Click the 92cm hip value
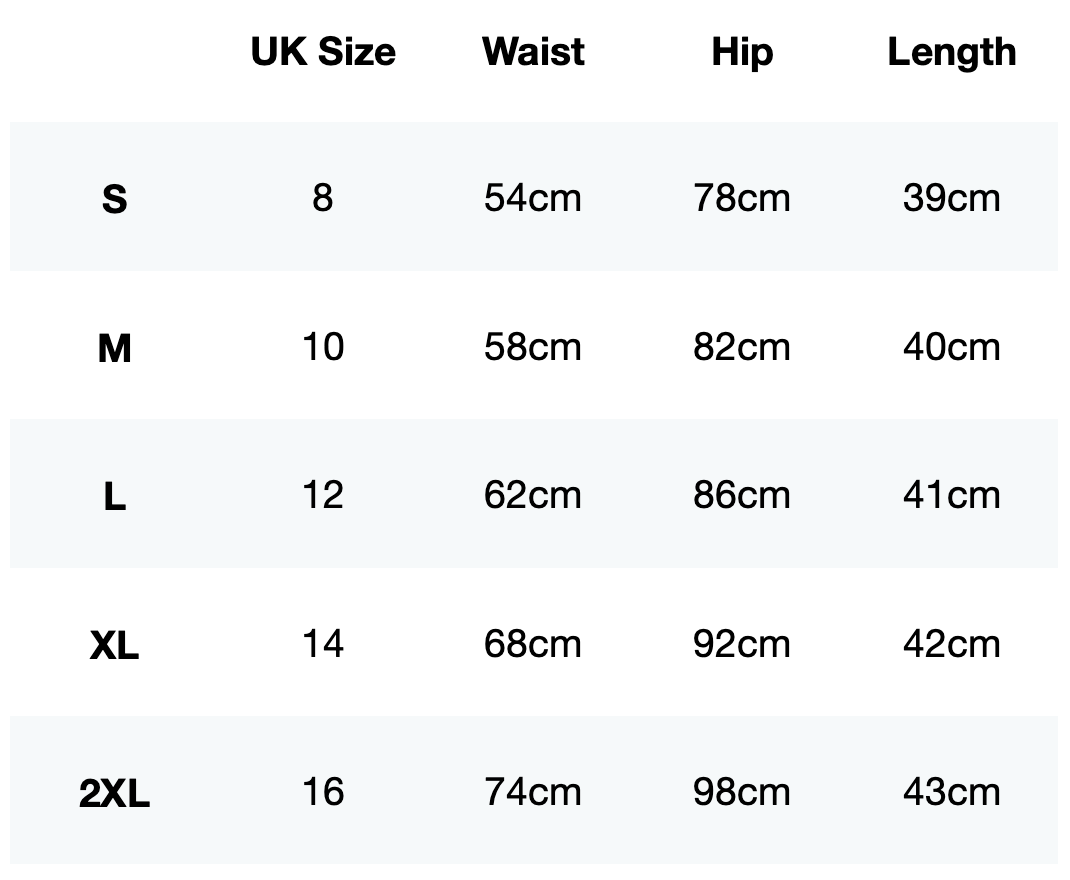 point(741,644)
